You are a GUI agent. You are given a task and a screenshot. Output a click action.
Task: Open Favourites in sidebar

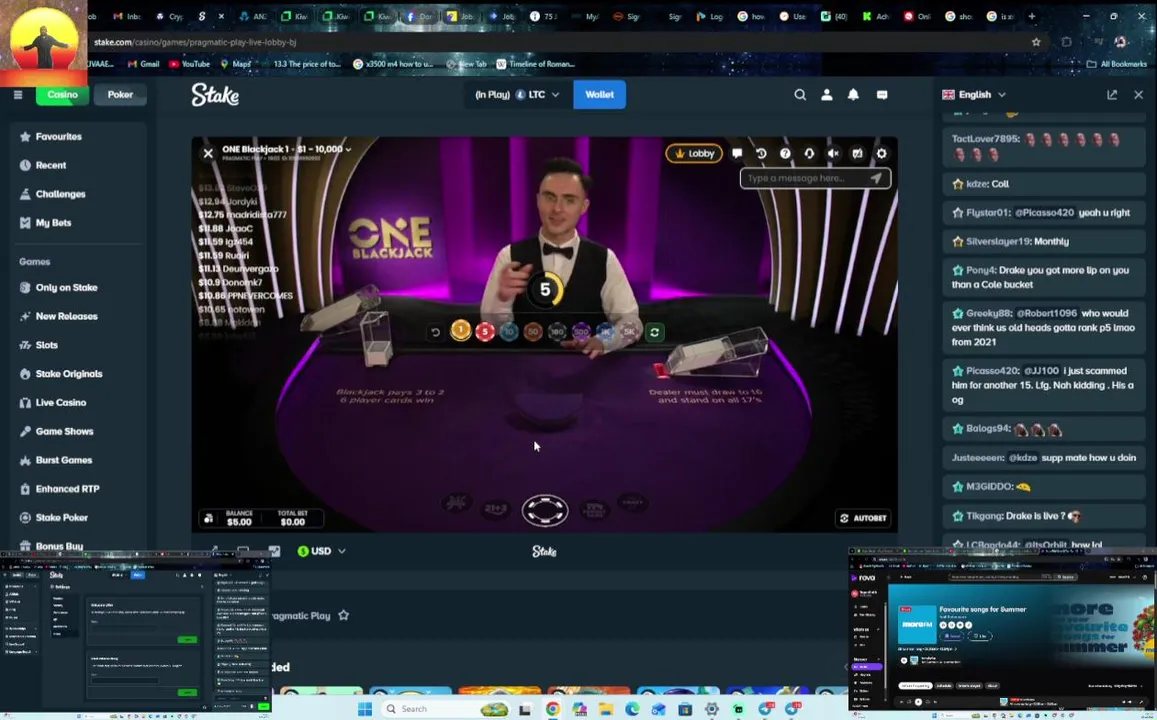click(x=59, y=136)
